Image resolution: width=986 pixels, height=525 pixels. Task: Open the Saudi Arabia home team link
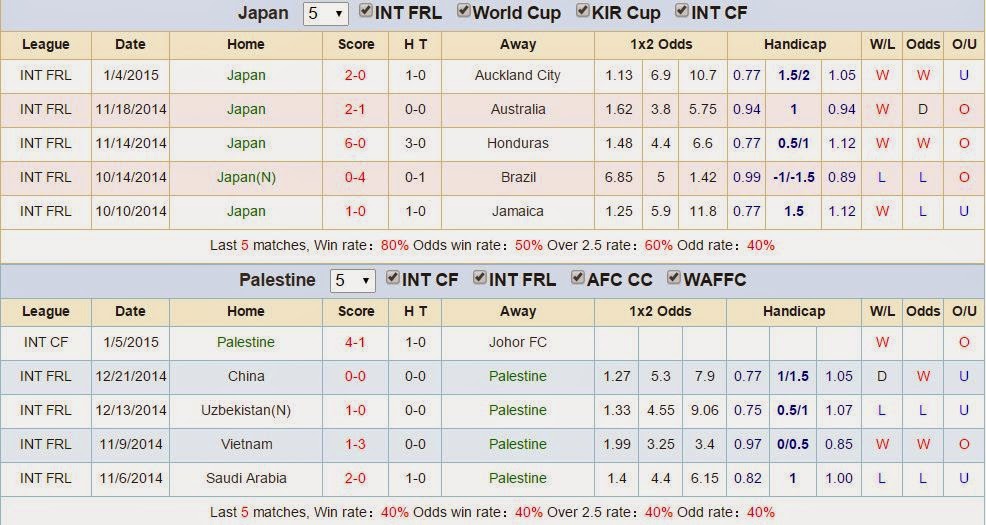pos(246,478)
